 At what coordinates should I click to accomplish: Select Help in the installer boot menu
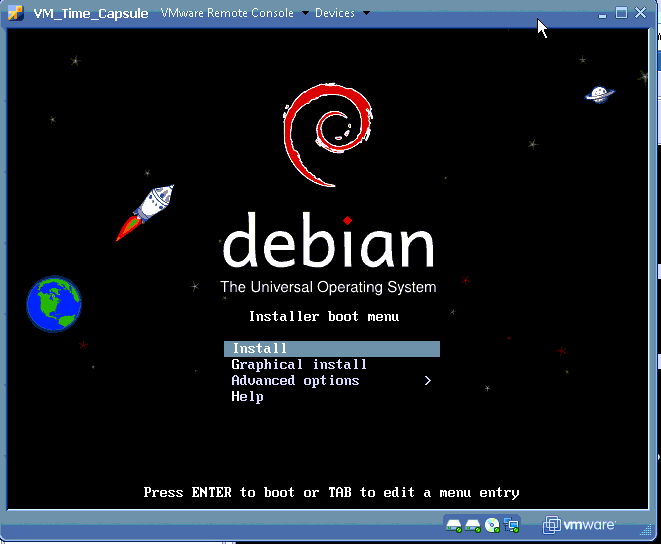[x=247, y=396]
